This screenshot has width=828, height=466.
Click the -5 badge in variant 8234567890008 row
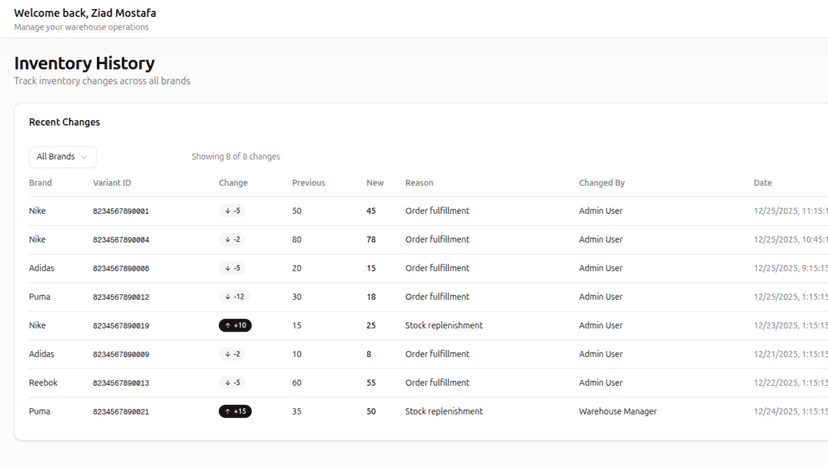[x=232, y=268]
